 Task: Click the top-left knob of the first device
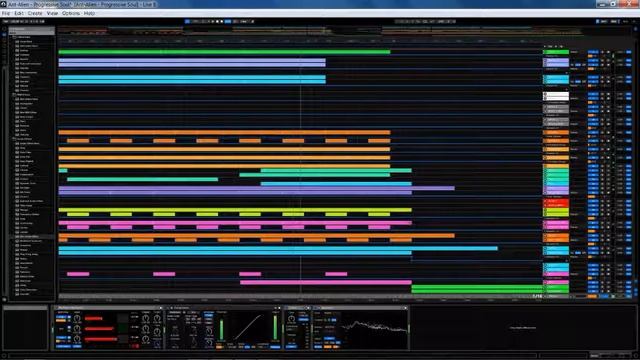(77, 319)
